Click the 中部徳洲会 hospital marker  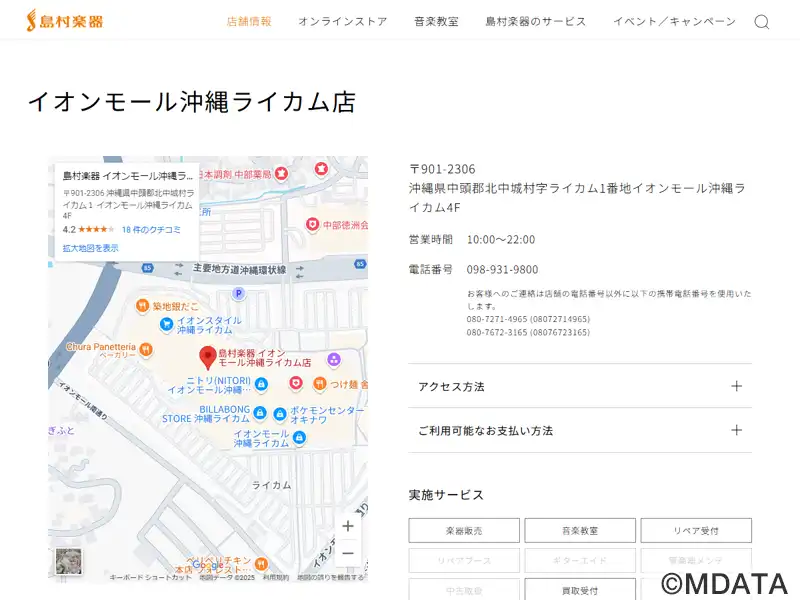pos(312,224)
